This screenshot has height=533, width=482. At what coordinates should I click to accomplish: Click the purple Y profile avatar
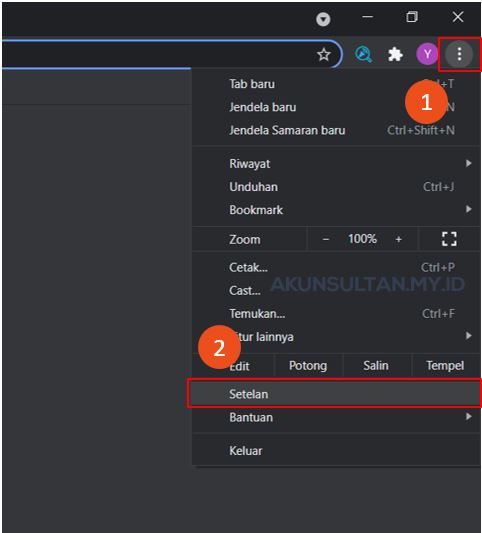tap(427, 54)
